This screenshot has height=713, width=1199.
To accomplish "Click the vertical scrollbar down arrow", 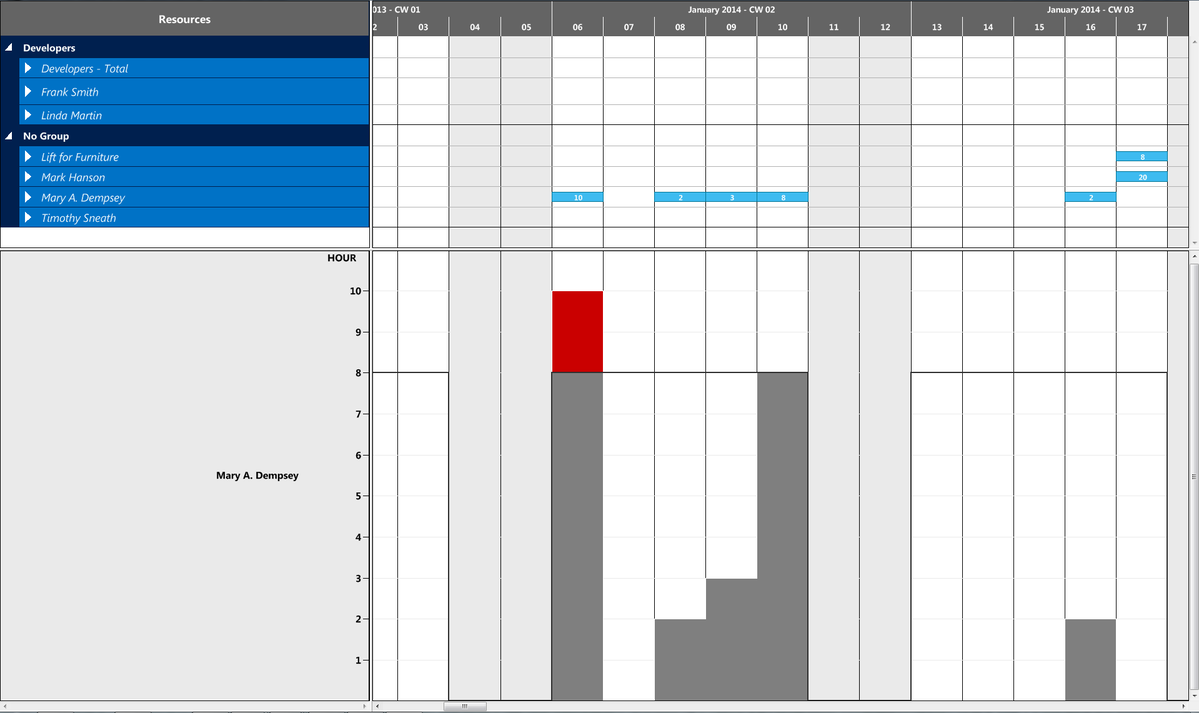I will click(1192, 697).
